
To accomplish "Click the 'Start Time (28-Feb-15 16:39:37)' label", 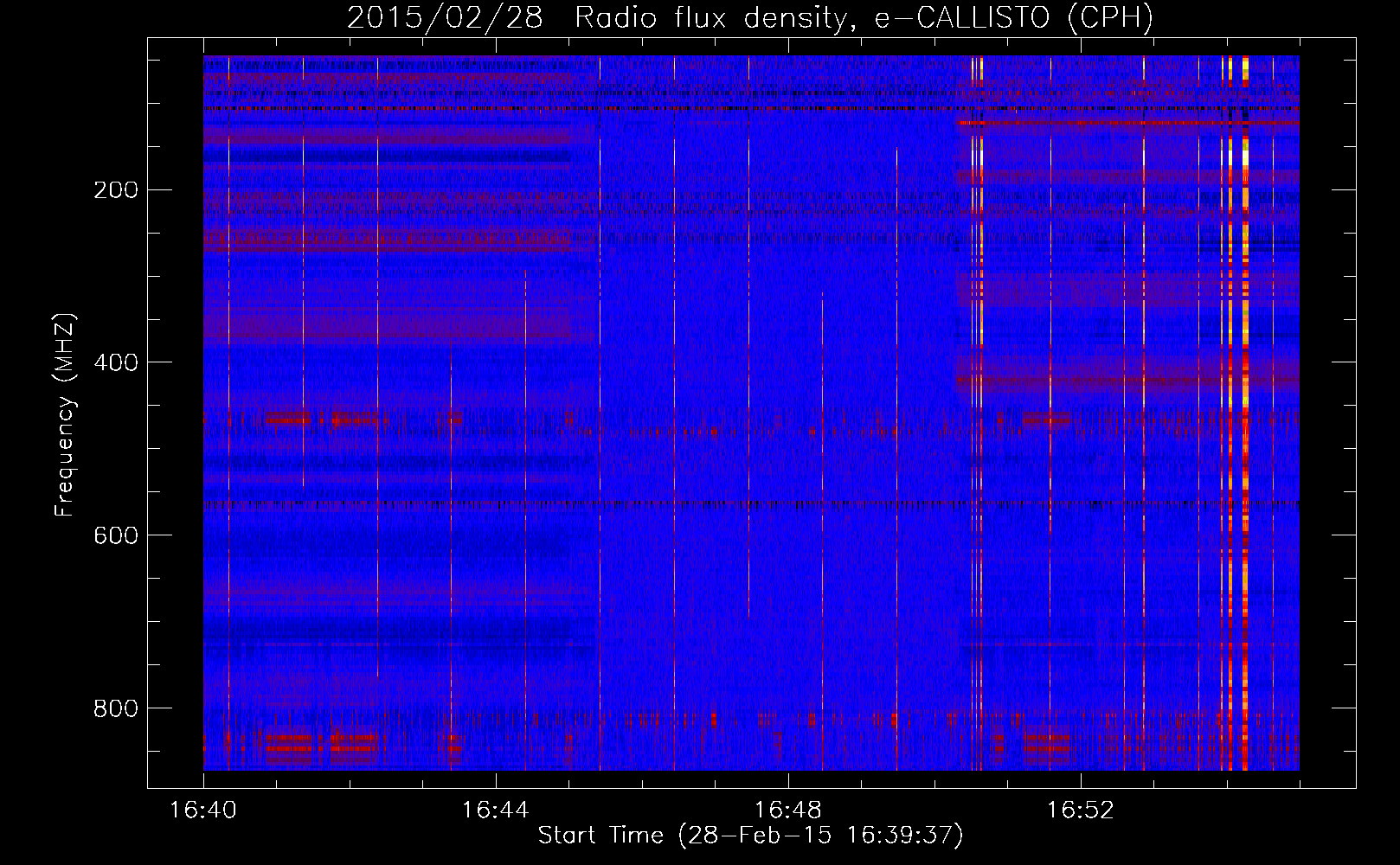I will click(x=750, y=836).
